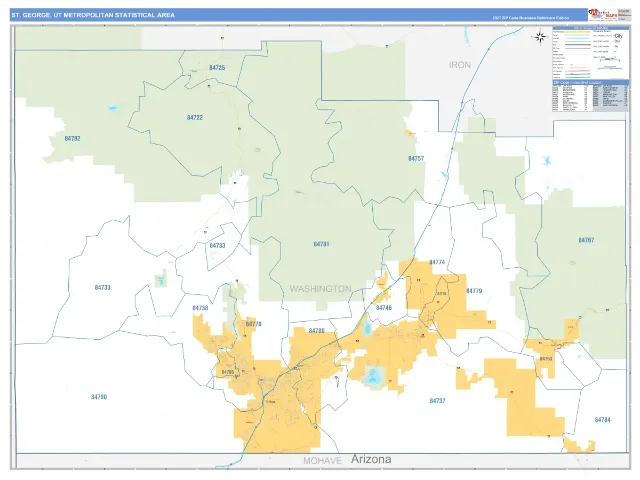
Task: Open the ZIP Code index list box
Action: [591, 96]
